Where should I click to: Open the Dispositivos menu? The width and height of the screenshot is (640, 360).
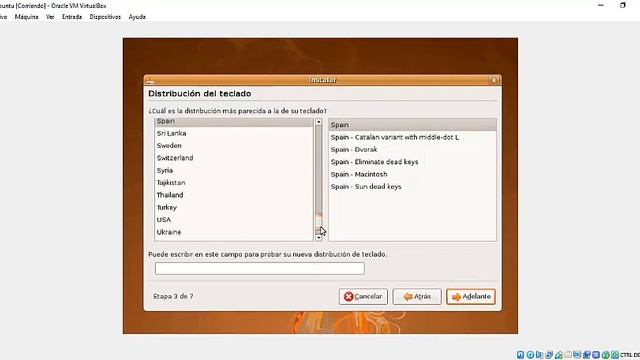coord(105,17)
